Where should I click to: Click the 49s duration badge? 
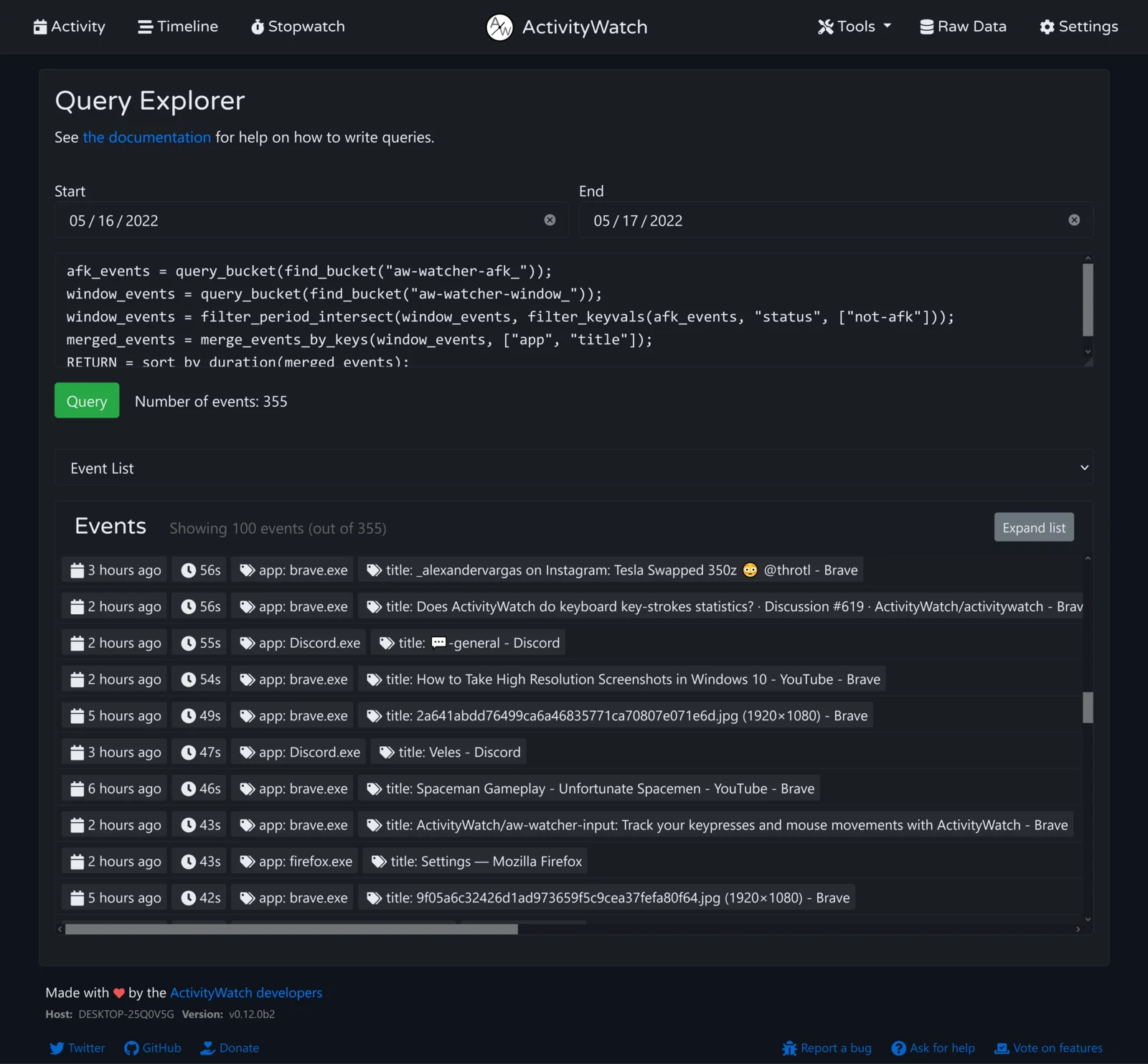pyautogui.click(x=200, y=716)
